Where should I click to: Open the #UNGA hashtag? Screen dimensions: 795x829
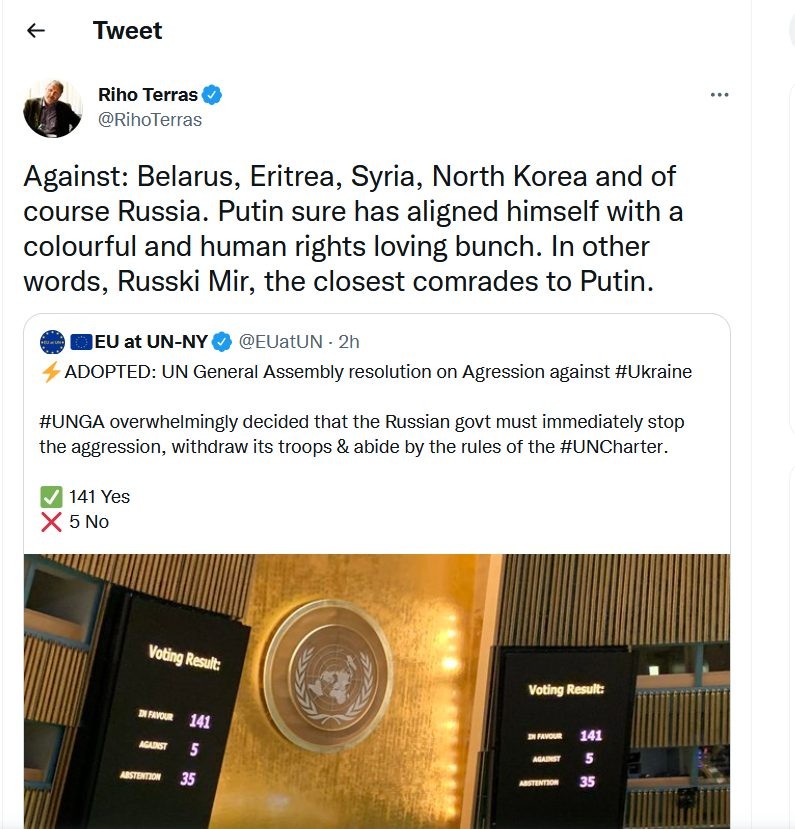[73, 422]
